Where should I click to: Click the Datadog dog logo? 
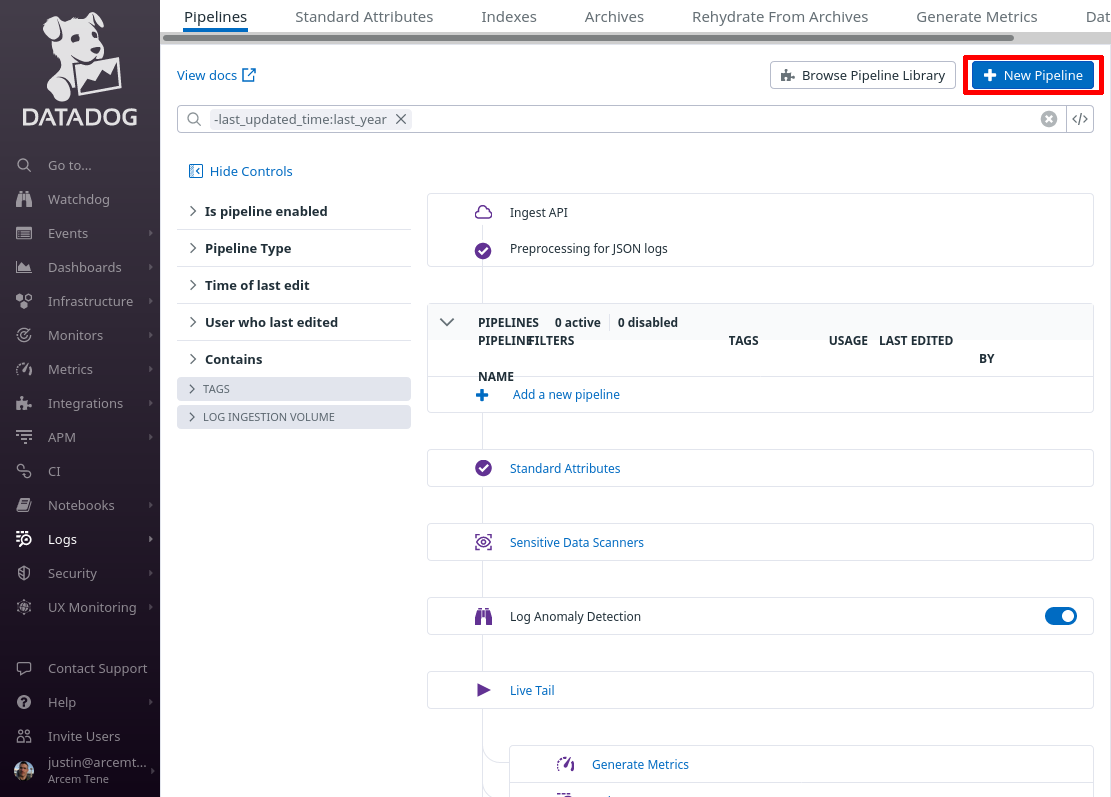[x=80, y=69]
